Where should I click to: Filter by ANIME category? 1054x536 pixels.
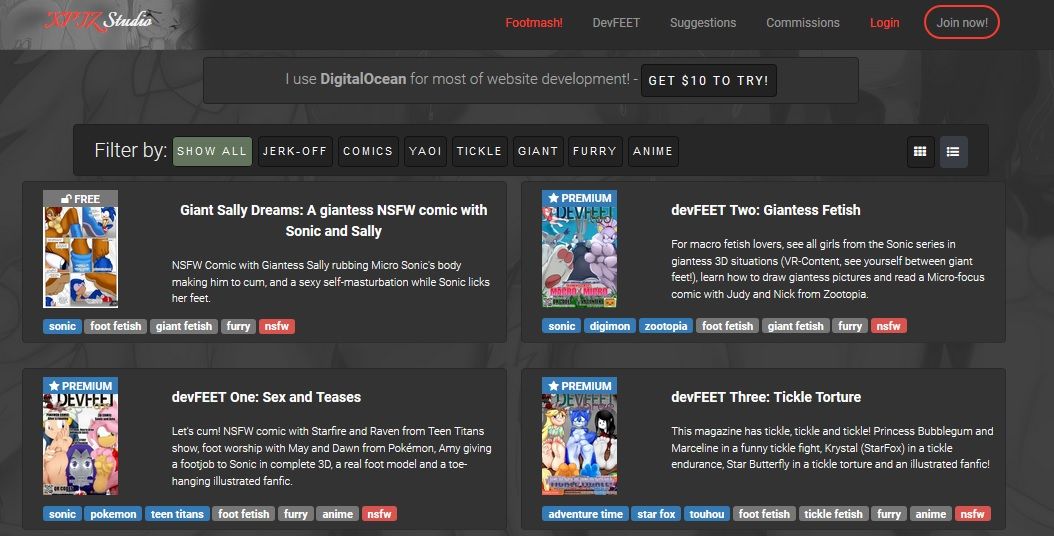tap(653, 151)
